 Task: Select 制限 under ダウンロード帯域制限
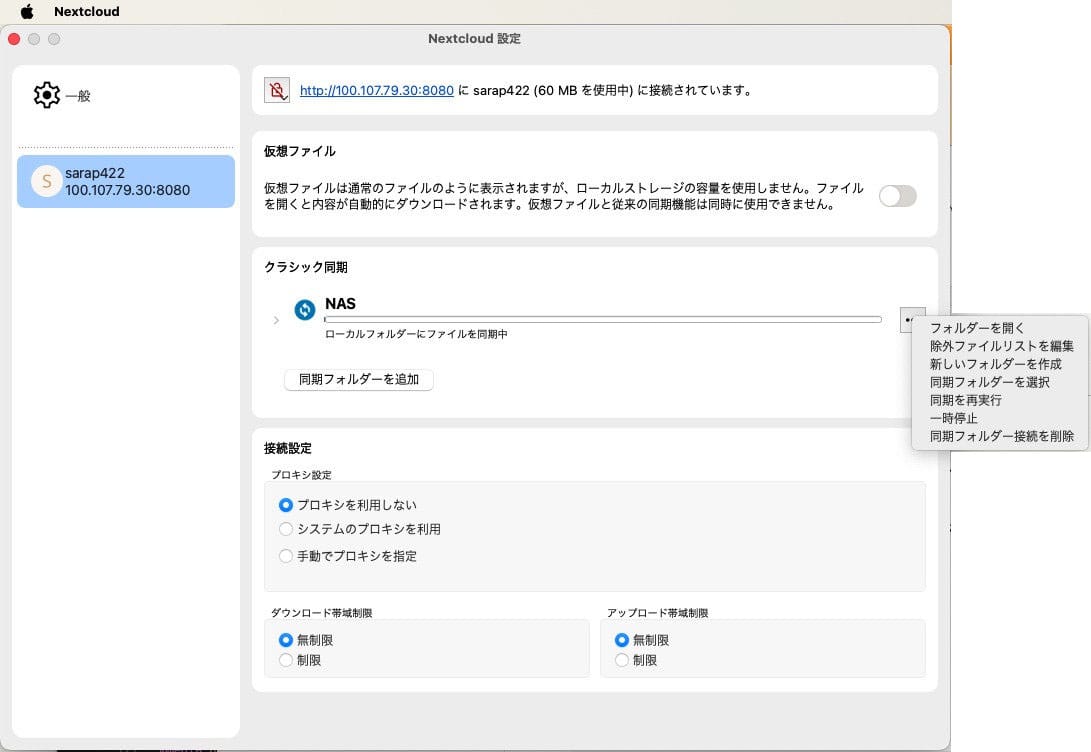285,660
